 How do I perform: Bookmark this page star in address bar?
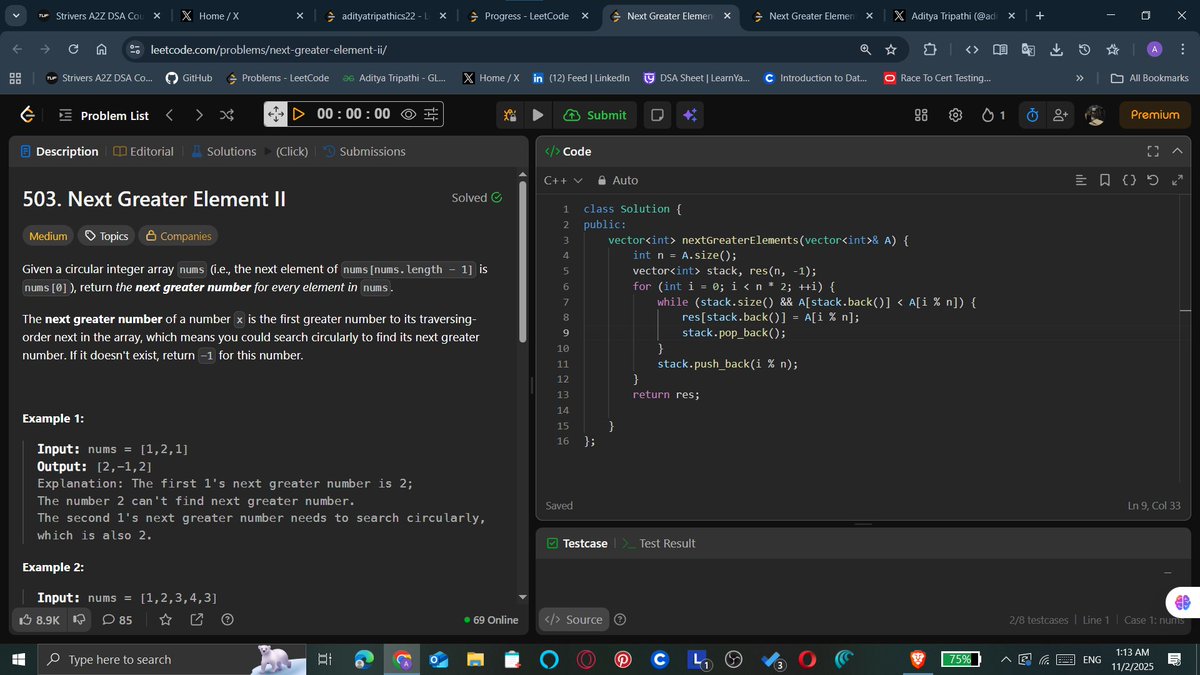coord(890,50)
